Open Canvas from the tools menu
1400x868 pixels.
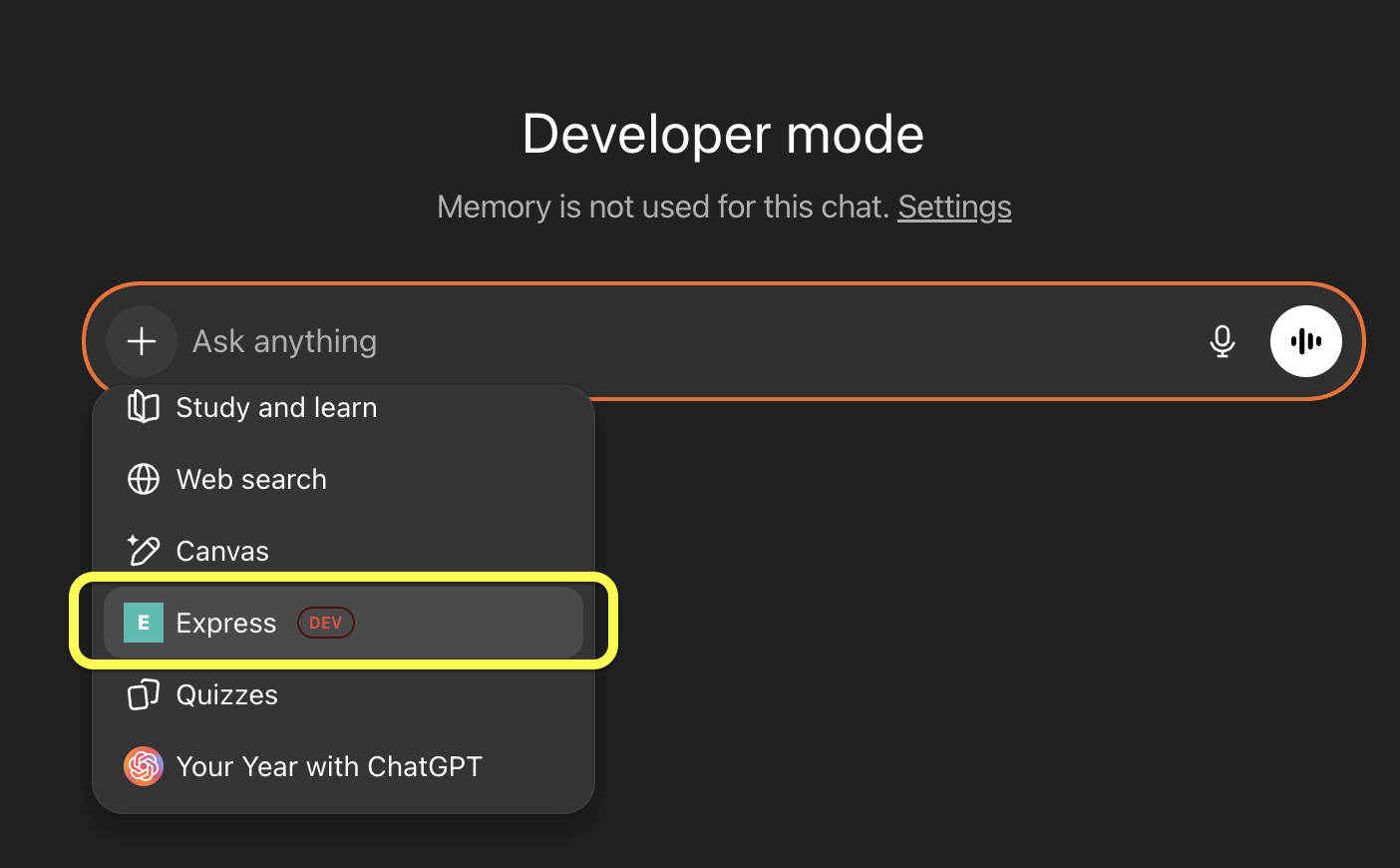pos(222,552)
